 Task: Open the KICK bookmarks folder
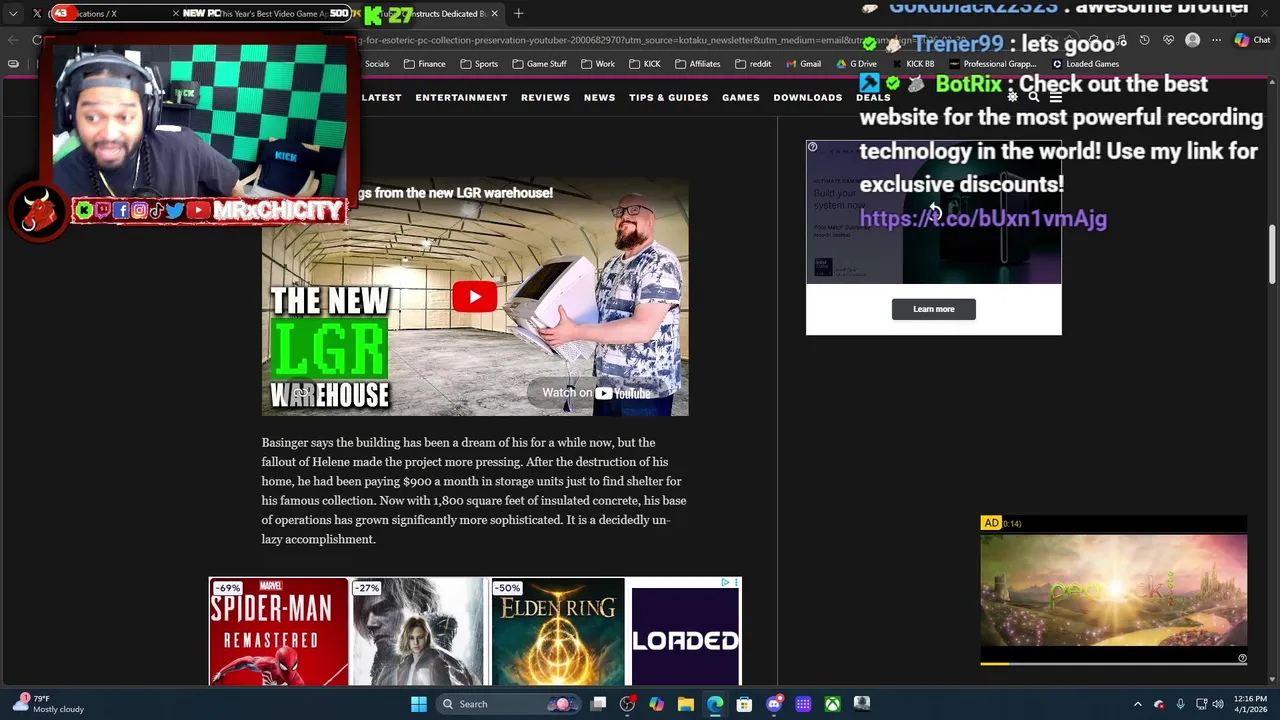[644, 64]
